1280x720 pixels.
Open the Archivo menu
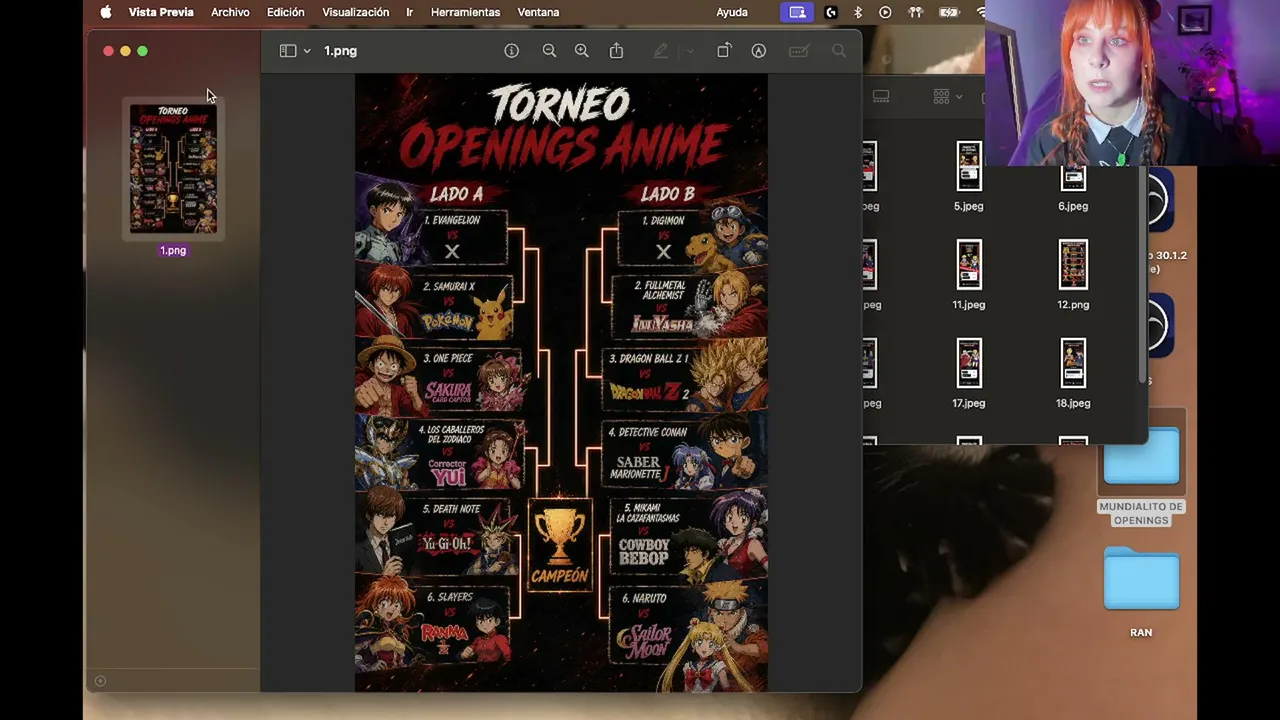[230, 12]
